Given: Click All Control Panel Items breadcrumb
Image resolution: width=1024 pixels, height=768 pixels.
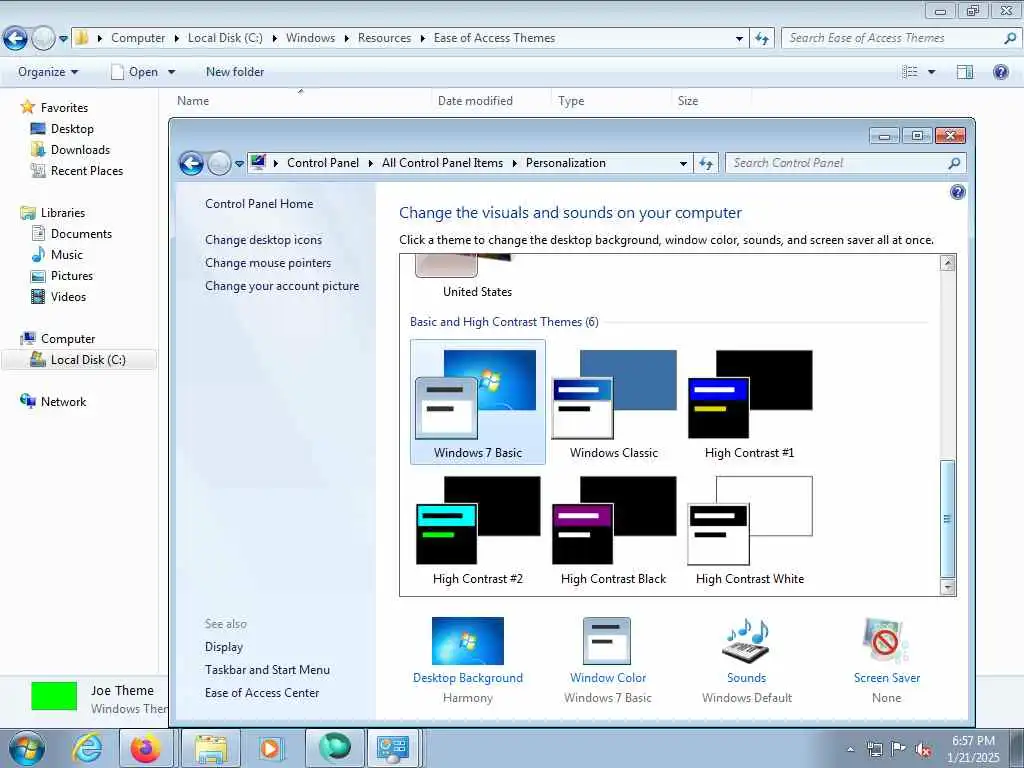Looking at the screenshot, I should pyautogui.click(x=442, y=163).
